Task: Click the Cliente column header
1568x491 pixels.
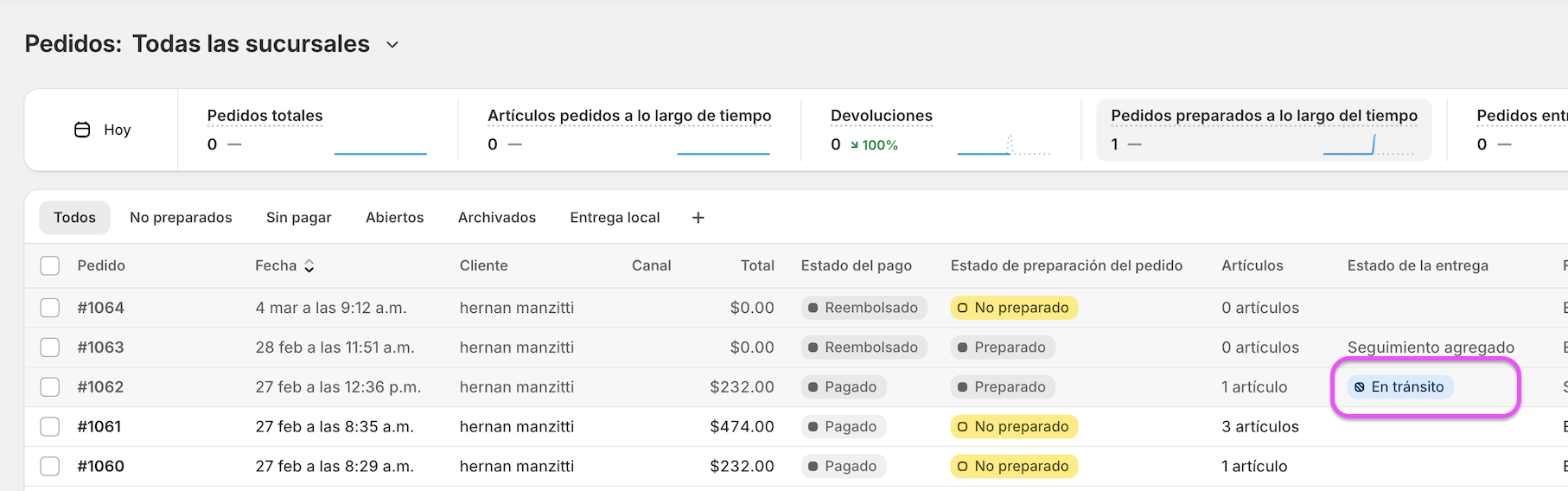Action: (x=483, y=265)
